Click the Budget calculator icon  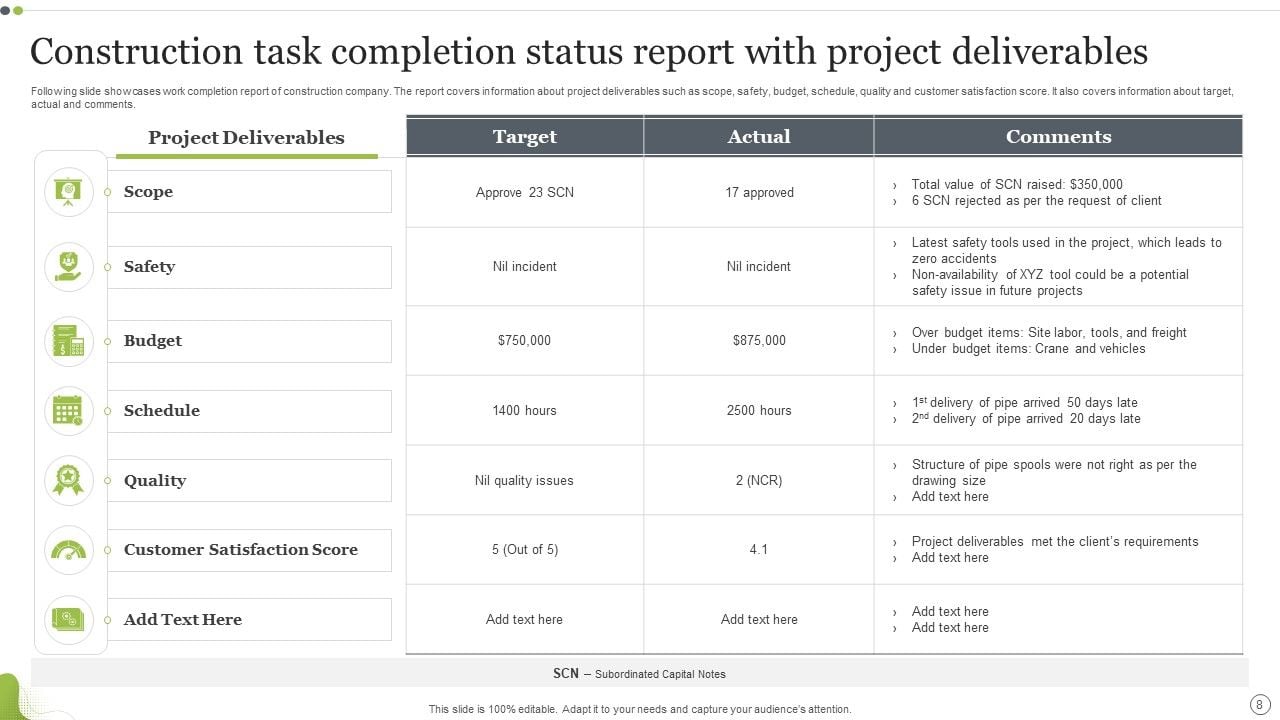pos(69,341)
